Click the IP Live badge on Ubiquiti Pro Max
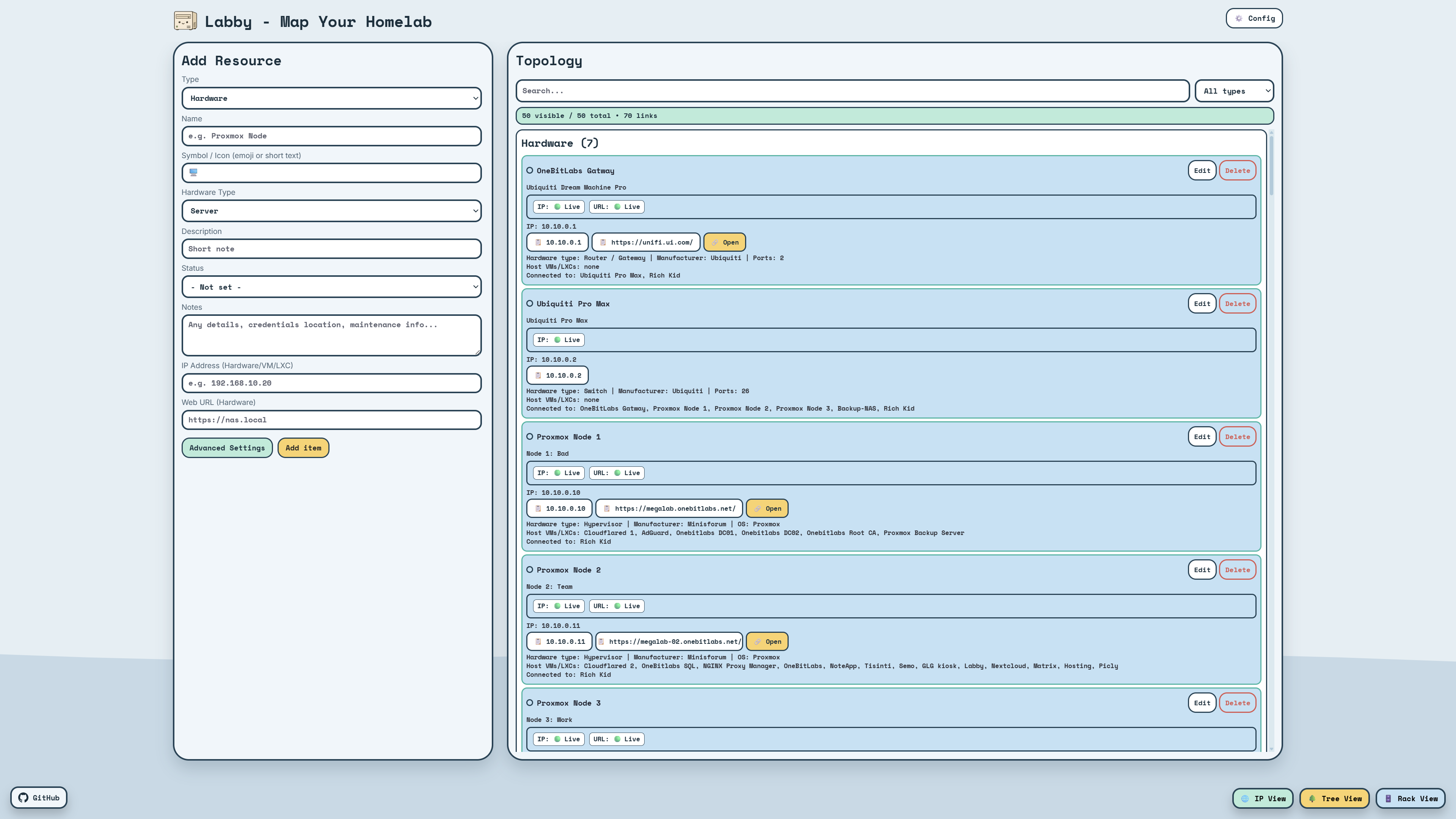 pyautogui.click(x=559, y=340)
